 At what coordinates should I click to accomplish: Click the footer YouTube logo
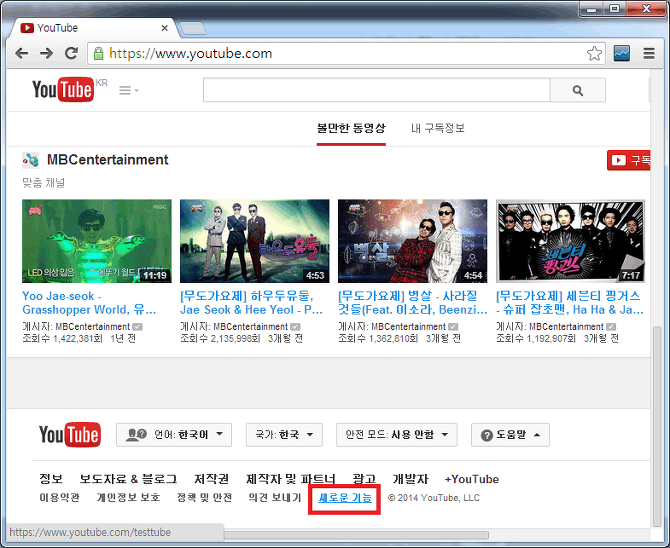(x=70, y=435)
